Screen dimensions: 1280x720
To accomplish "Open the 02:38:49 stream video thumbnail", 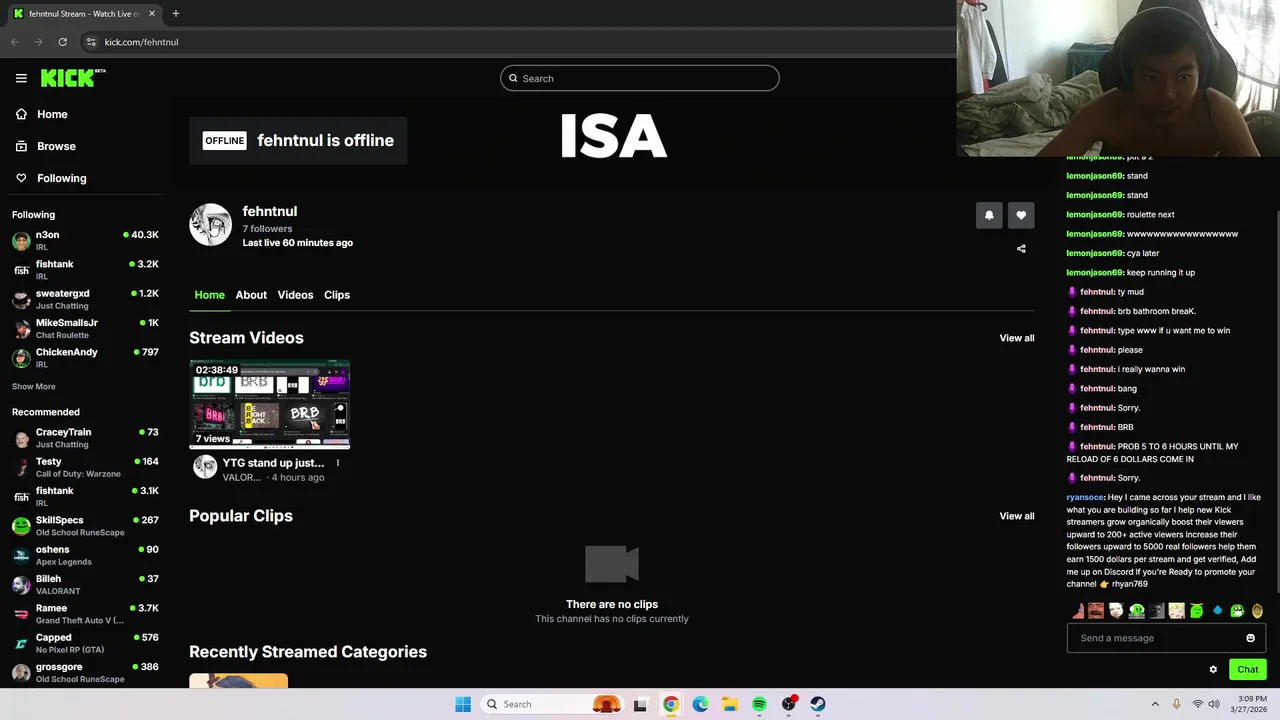I will (x=270, y=404).
